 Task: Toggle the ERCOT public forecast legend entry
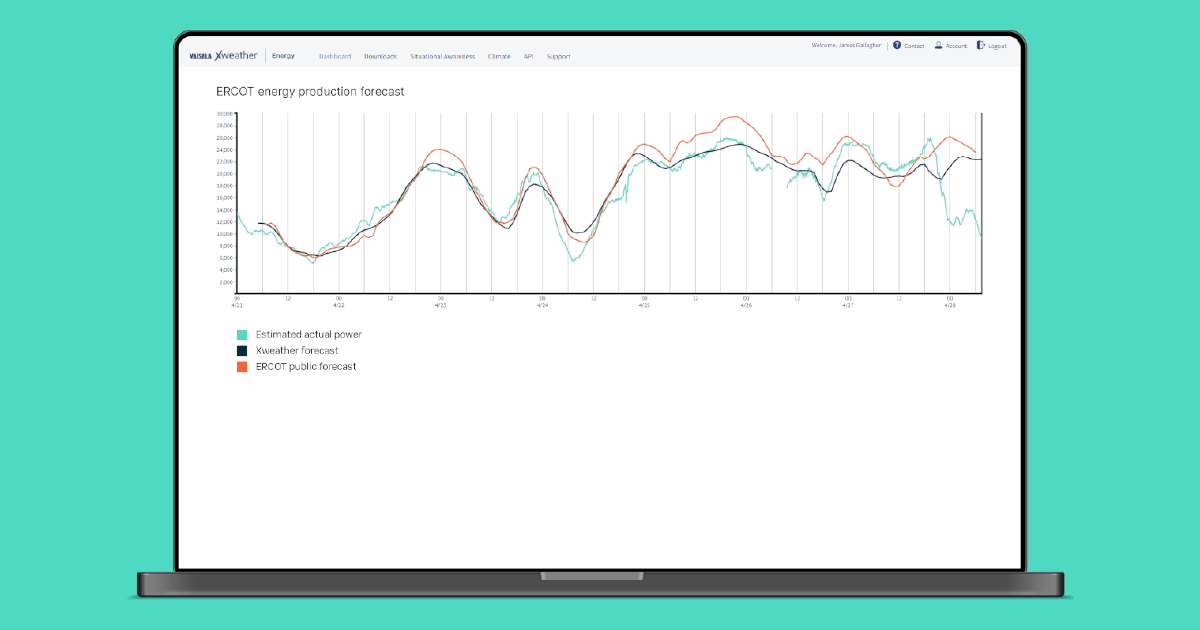click(304, 366)
